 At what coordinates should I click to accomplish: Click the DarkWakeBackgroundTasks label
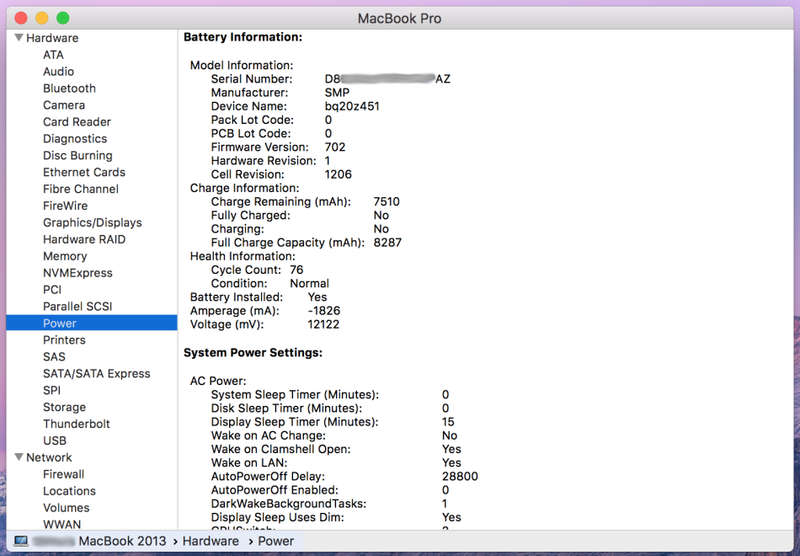(289, 503)
